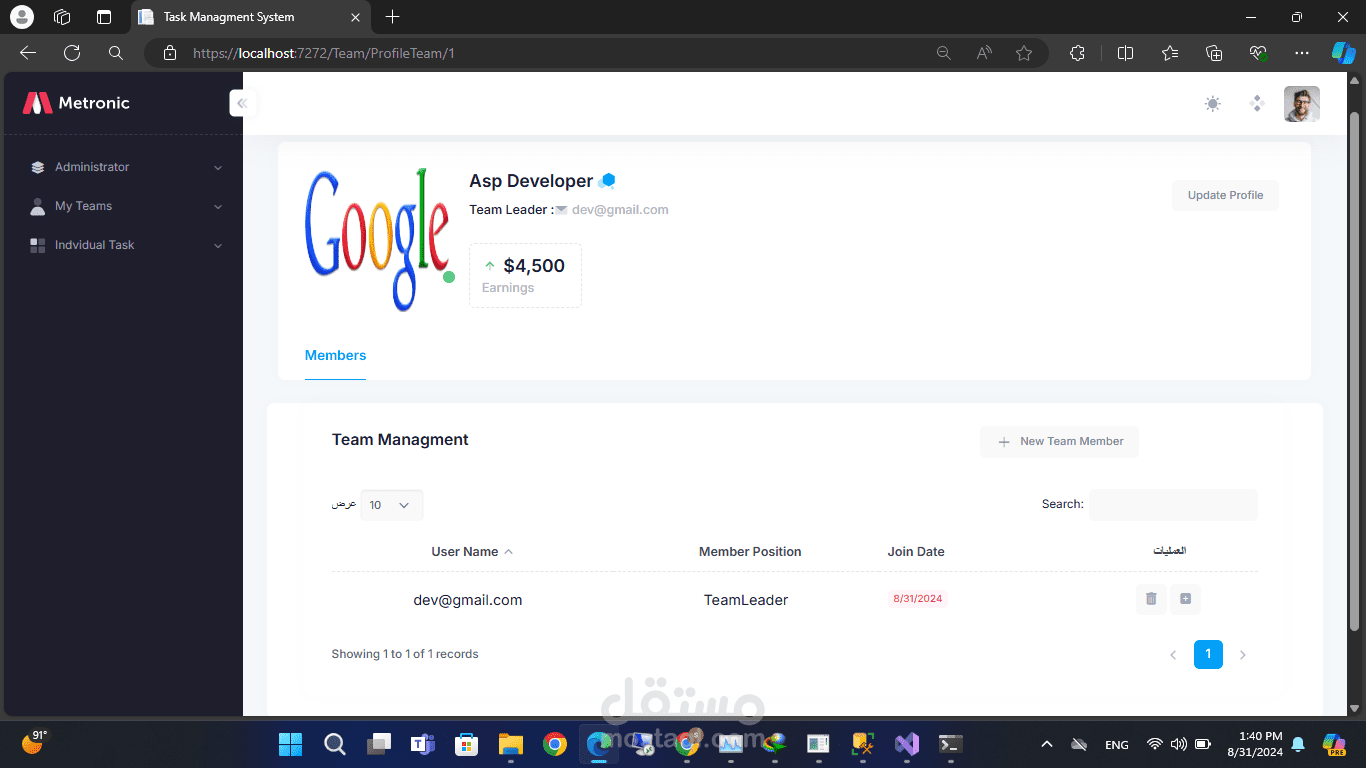Click the address bar URL
Screen dimensions: 1366x768
point(324,53)
